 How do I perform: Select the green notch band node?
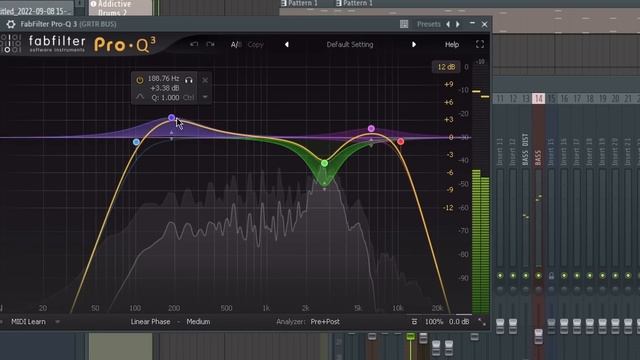point(324,163)
